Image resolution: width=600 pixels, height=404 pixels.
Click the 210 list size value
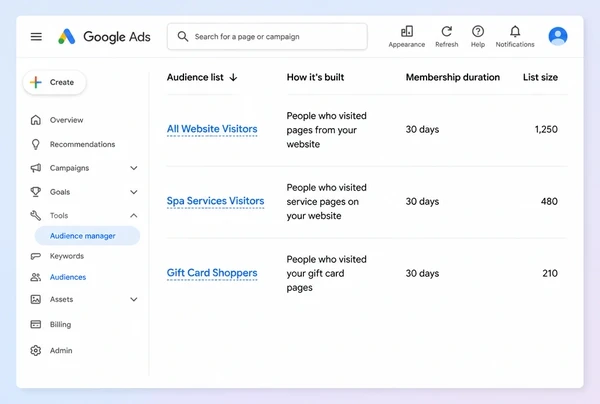tap(550, 273)
